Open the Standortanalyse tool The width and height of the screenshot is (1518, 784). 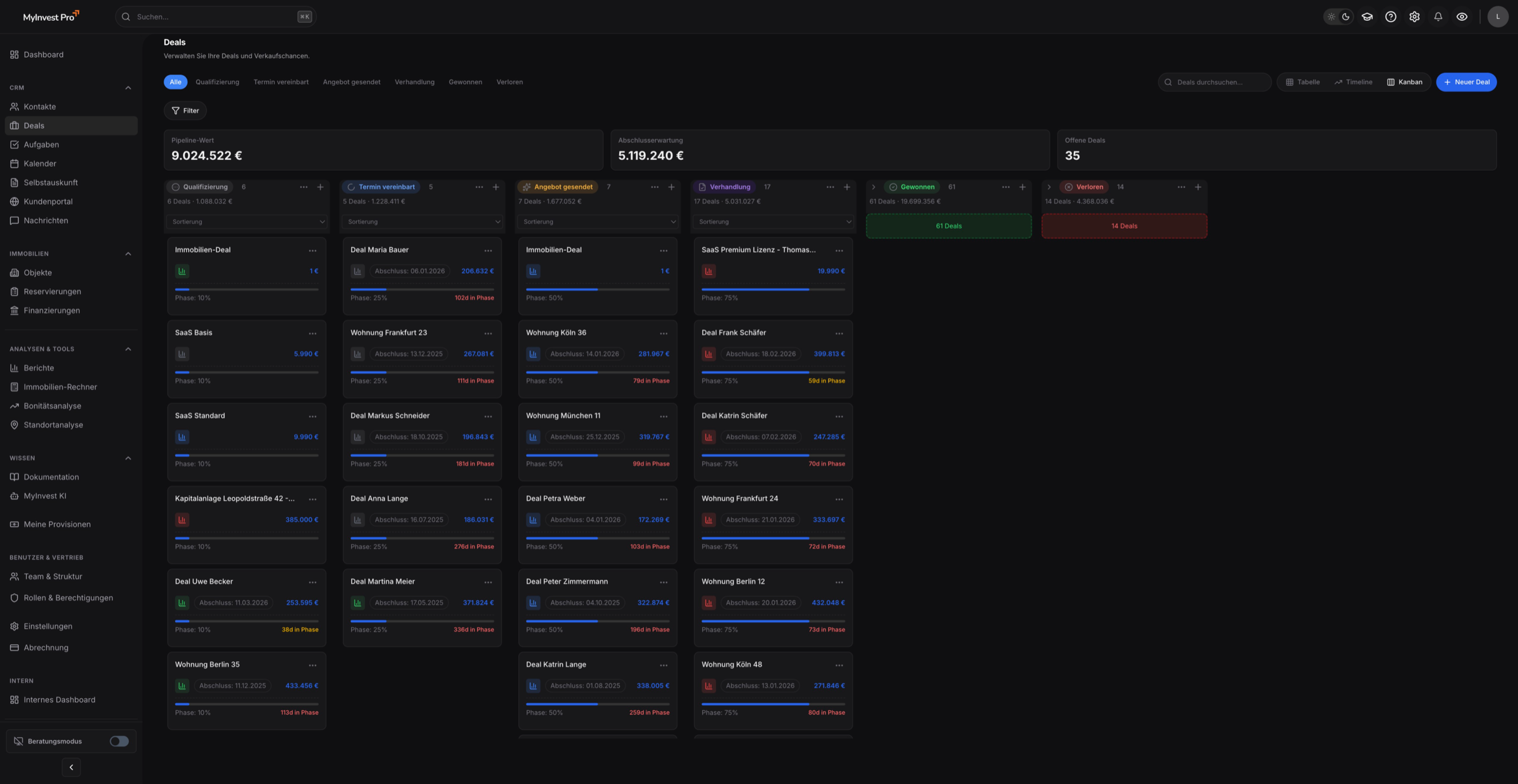pyautogui.click(x=54, y=424)
